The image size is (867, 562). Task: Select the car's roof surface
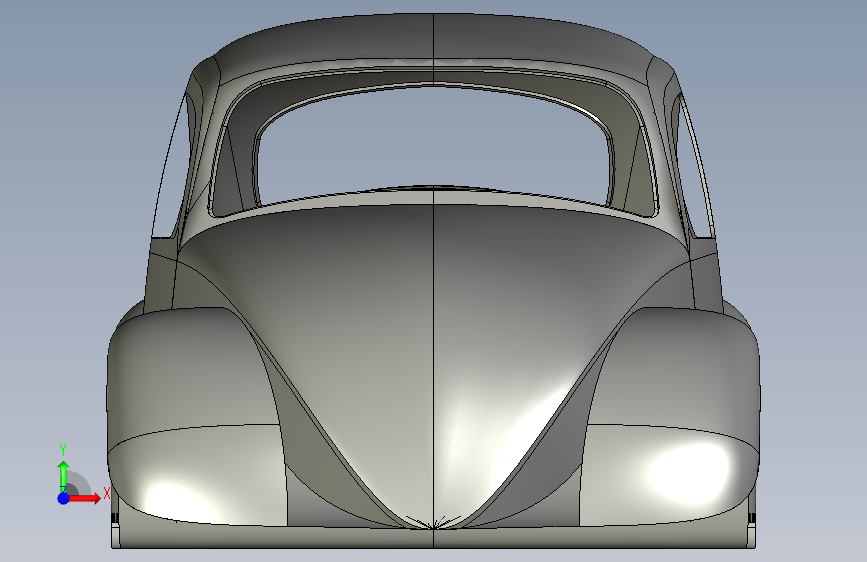pyautogui.click(x=434, y=39)
